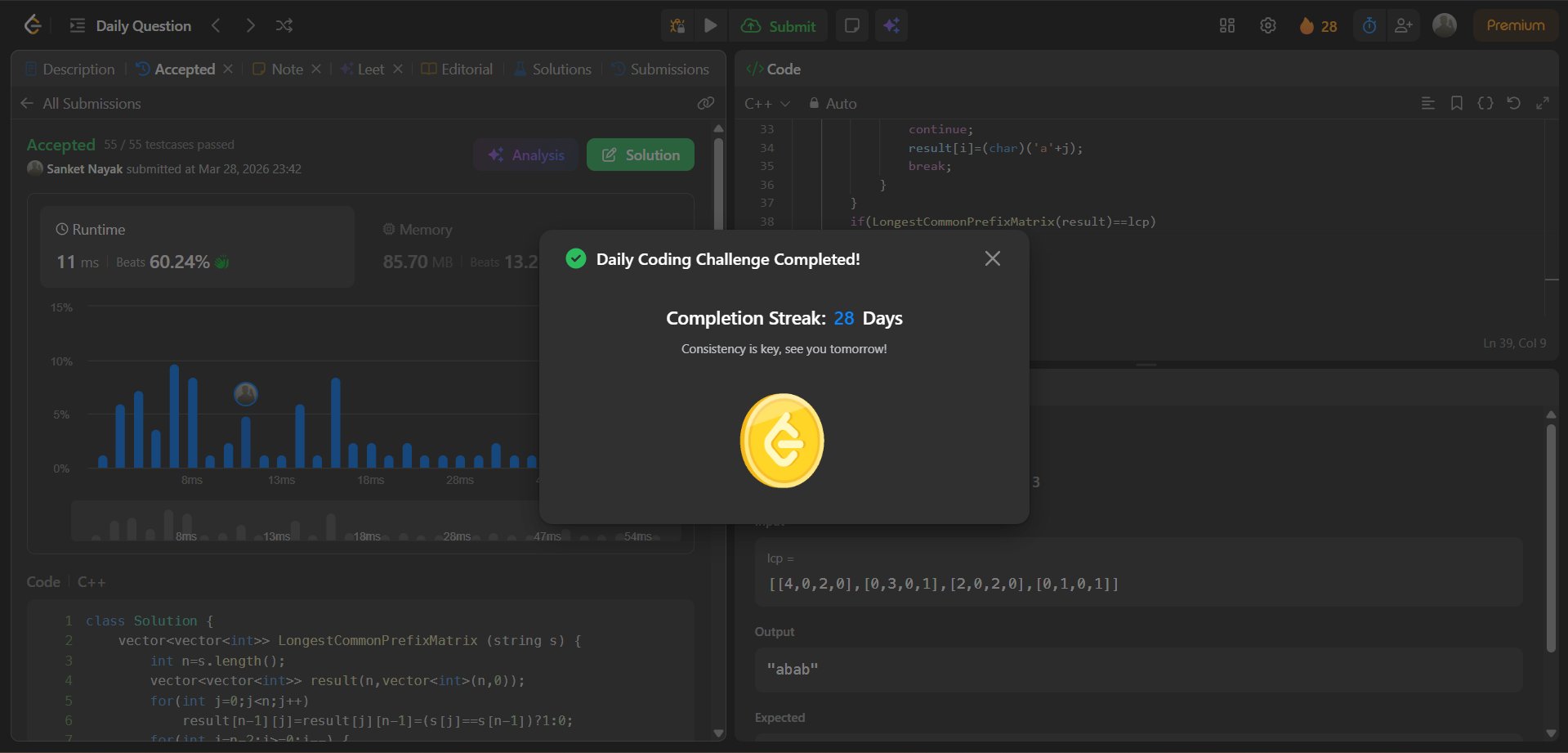Image resolution: width=1568 pixels, height=753 pixels.
Task: Switch to the Editorial tab
Action: coord(457,69)
